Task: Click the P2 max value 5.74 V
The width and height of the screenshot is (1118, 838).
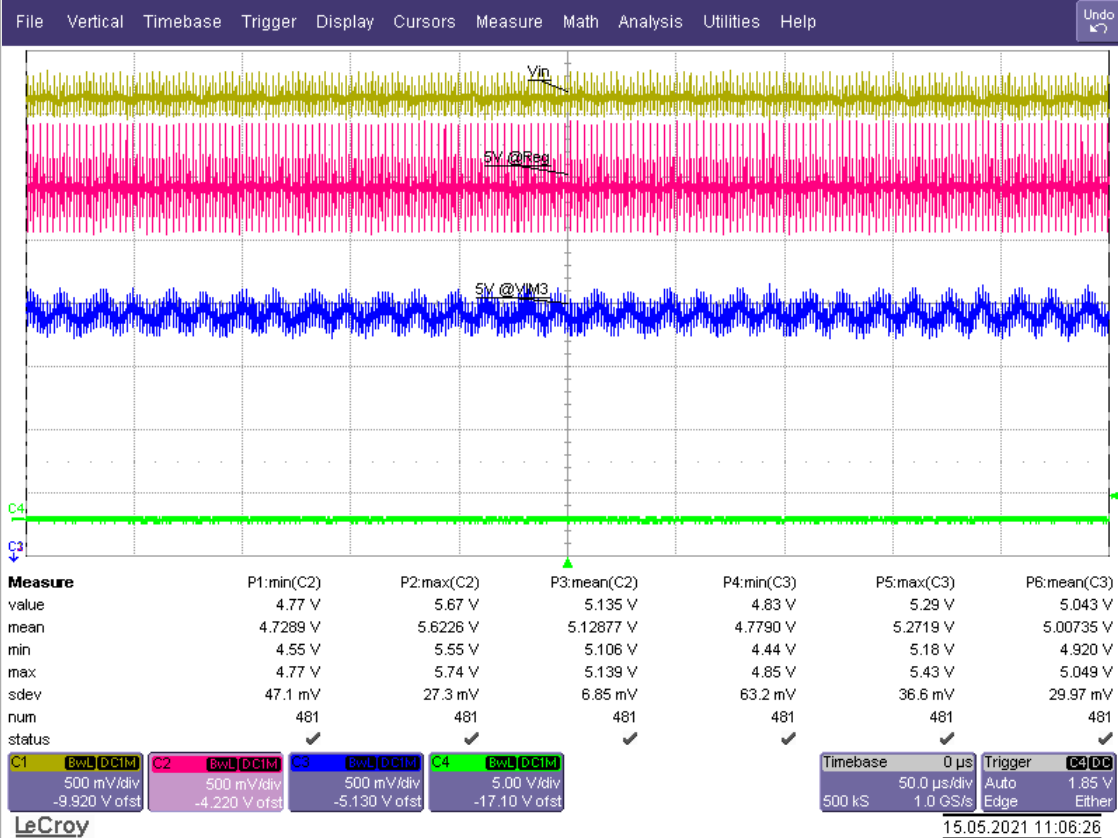Action: pyautogui.click(x=456, y=673)
